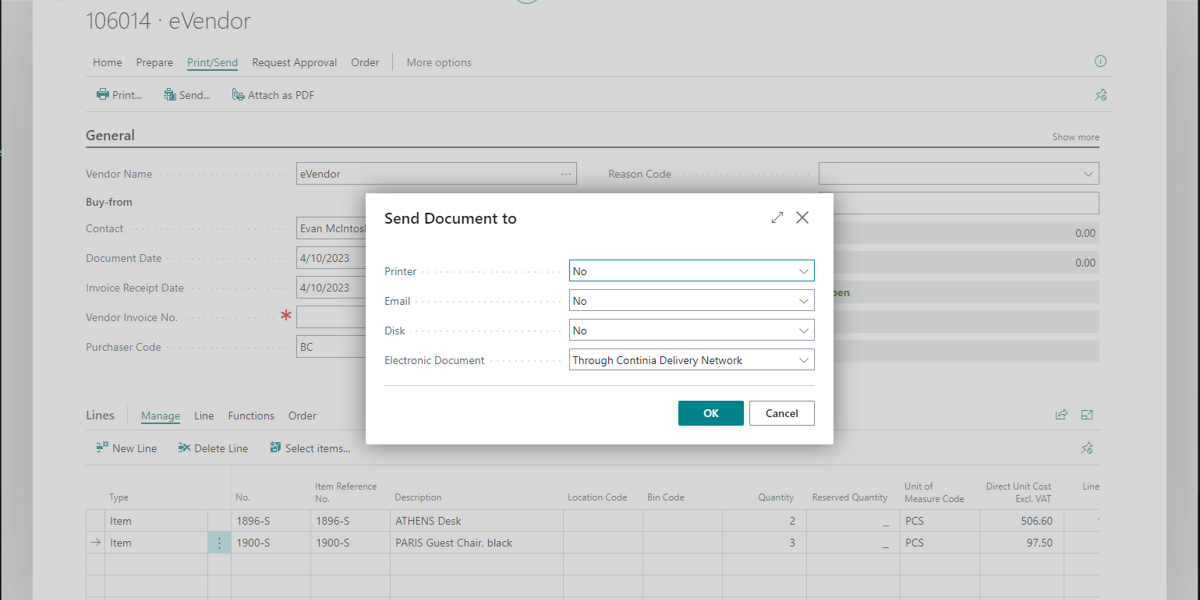Open the Printer dropdown
Screen dimensions: 1200x600
[691, 271]
